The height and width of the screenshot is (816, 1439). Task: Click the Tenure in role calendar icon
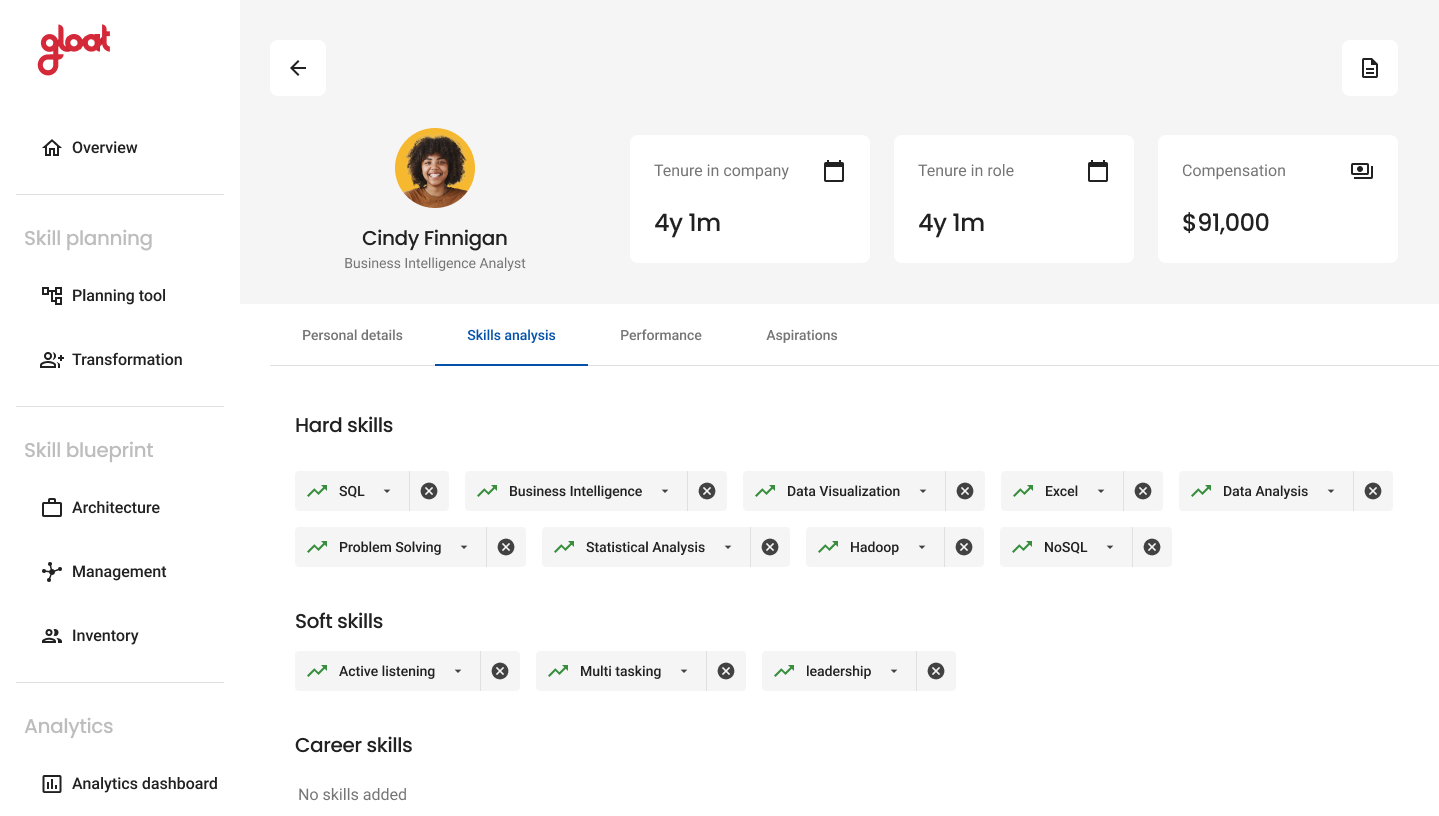pyautogui.click(x=1098, y=171)
